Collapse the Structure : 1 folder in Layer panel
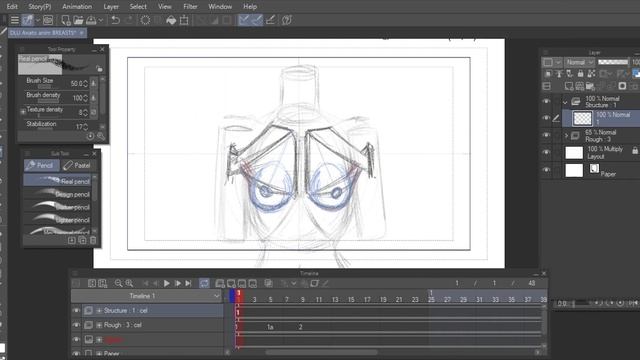 coord(565,102)
